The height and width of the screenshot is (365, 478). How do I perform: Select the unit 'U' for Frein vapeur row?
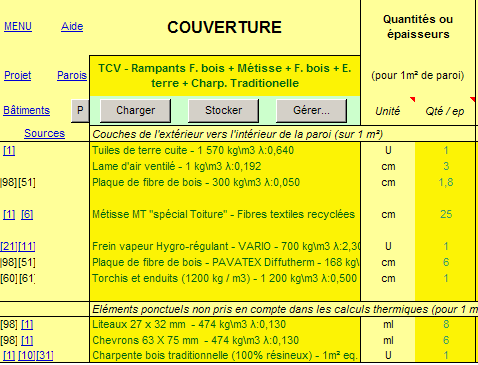388,246
